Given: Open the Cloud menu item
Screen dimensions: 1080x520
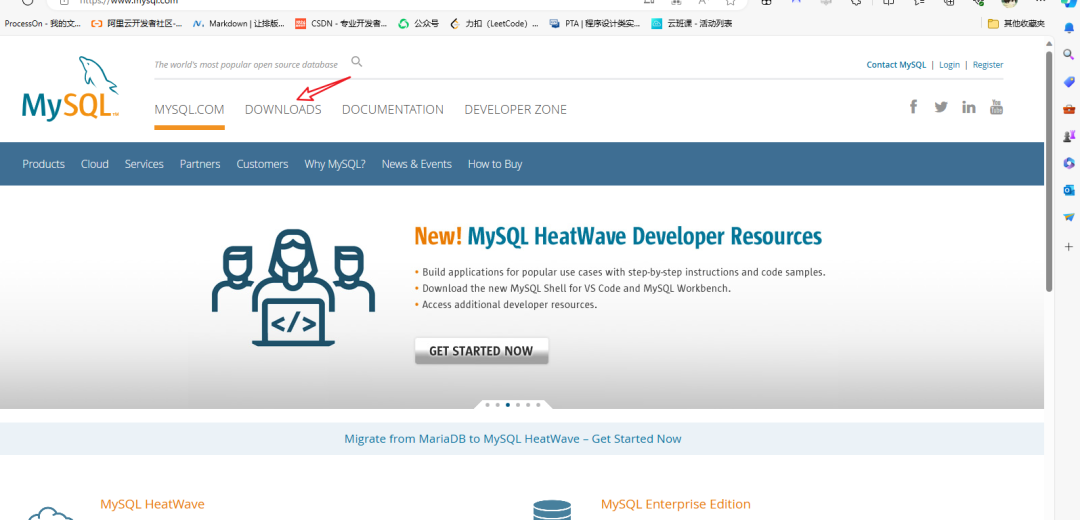Looking at the screenshot, I should pyautogui.click(x=94, y=164).
